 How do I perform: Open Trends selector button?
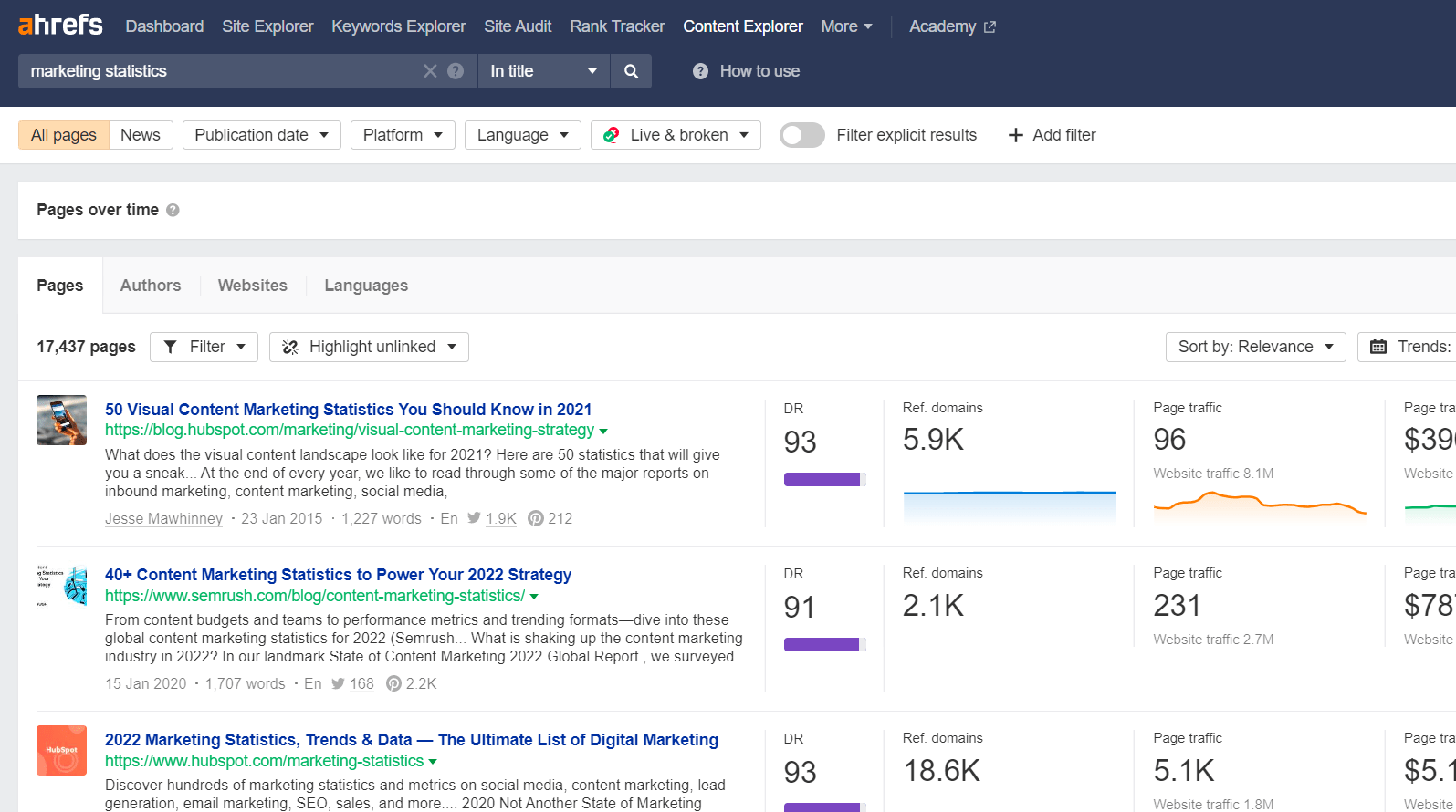[x=1406, y=347]
